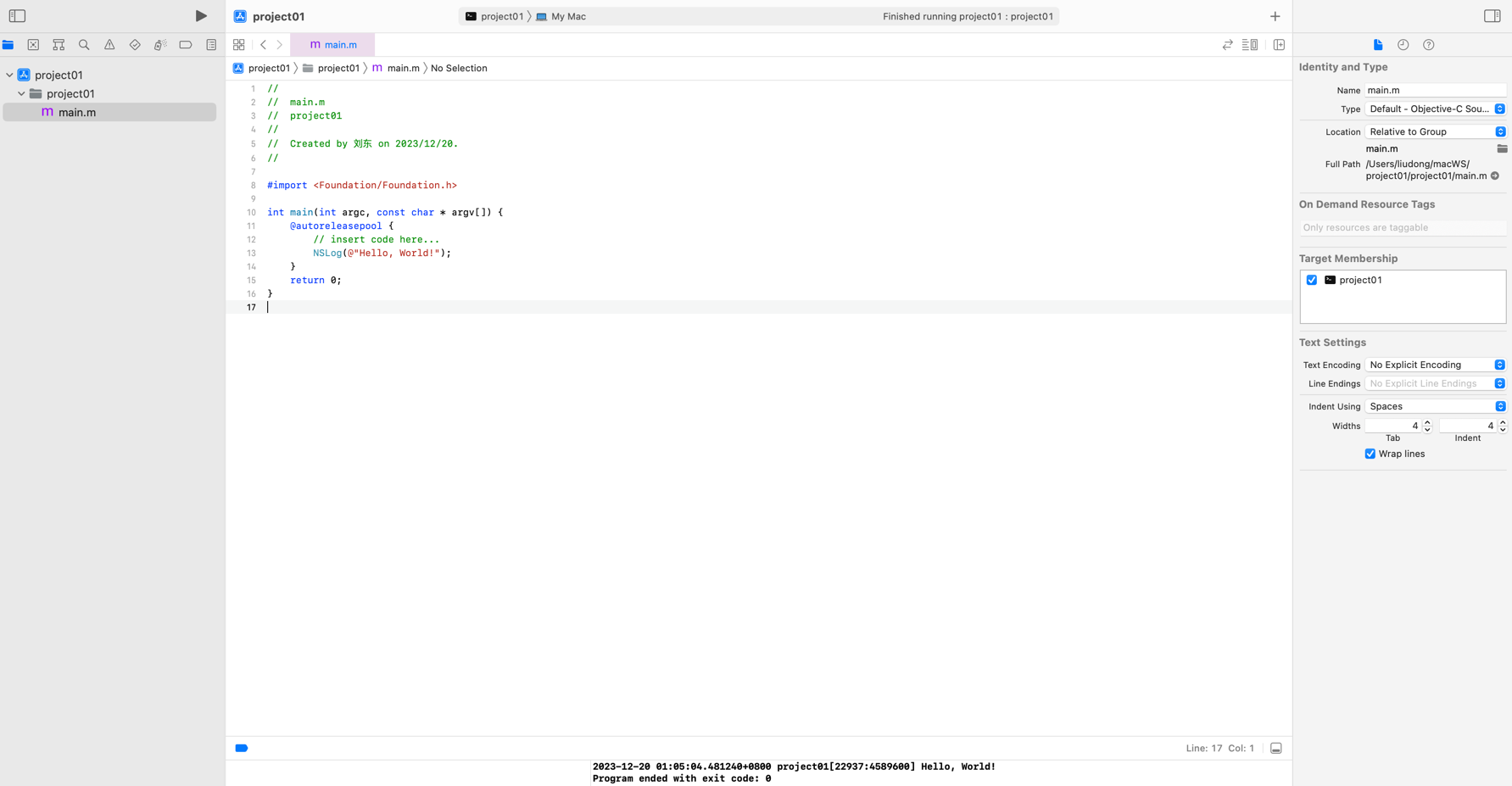Image resolution: width=1512 pixels, height=786 pixels.
Task: Open Text Encoding dropdown
Action: coord(1435,365)
